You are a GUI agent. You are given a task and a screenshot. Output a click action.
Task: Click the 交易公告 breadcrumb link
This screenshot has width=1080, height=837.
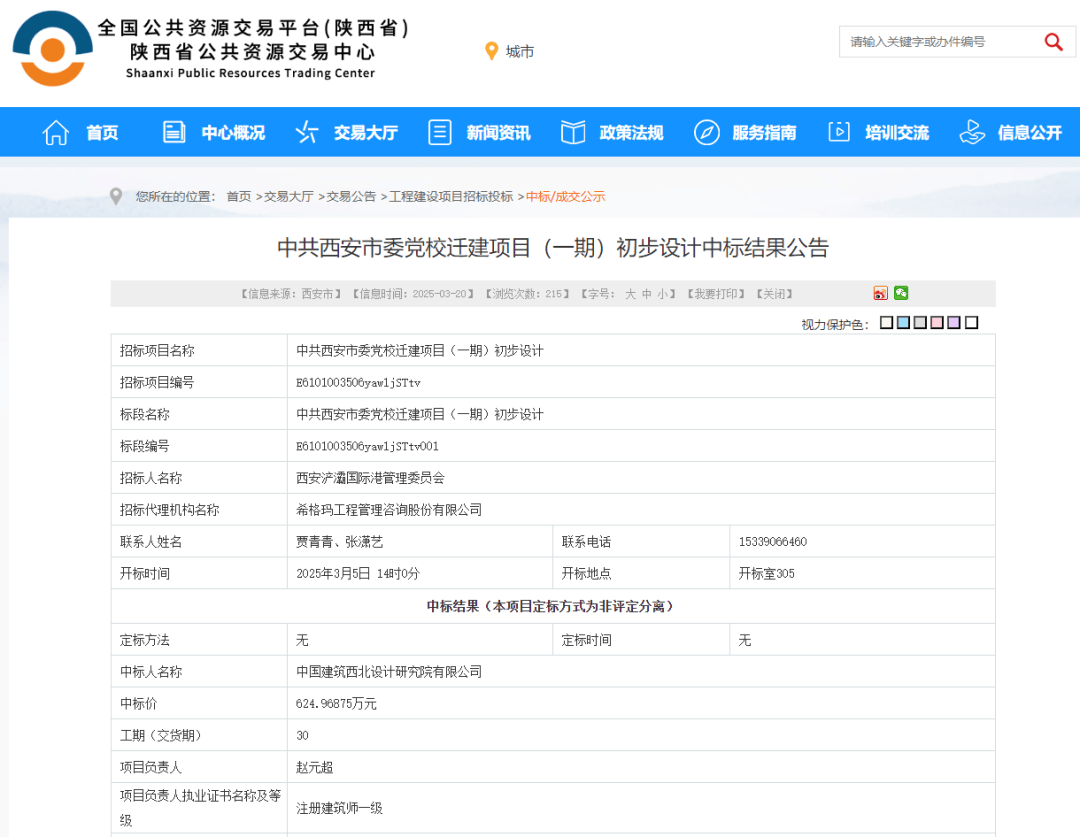pos(351,196)
